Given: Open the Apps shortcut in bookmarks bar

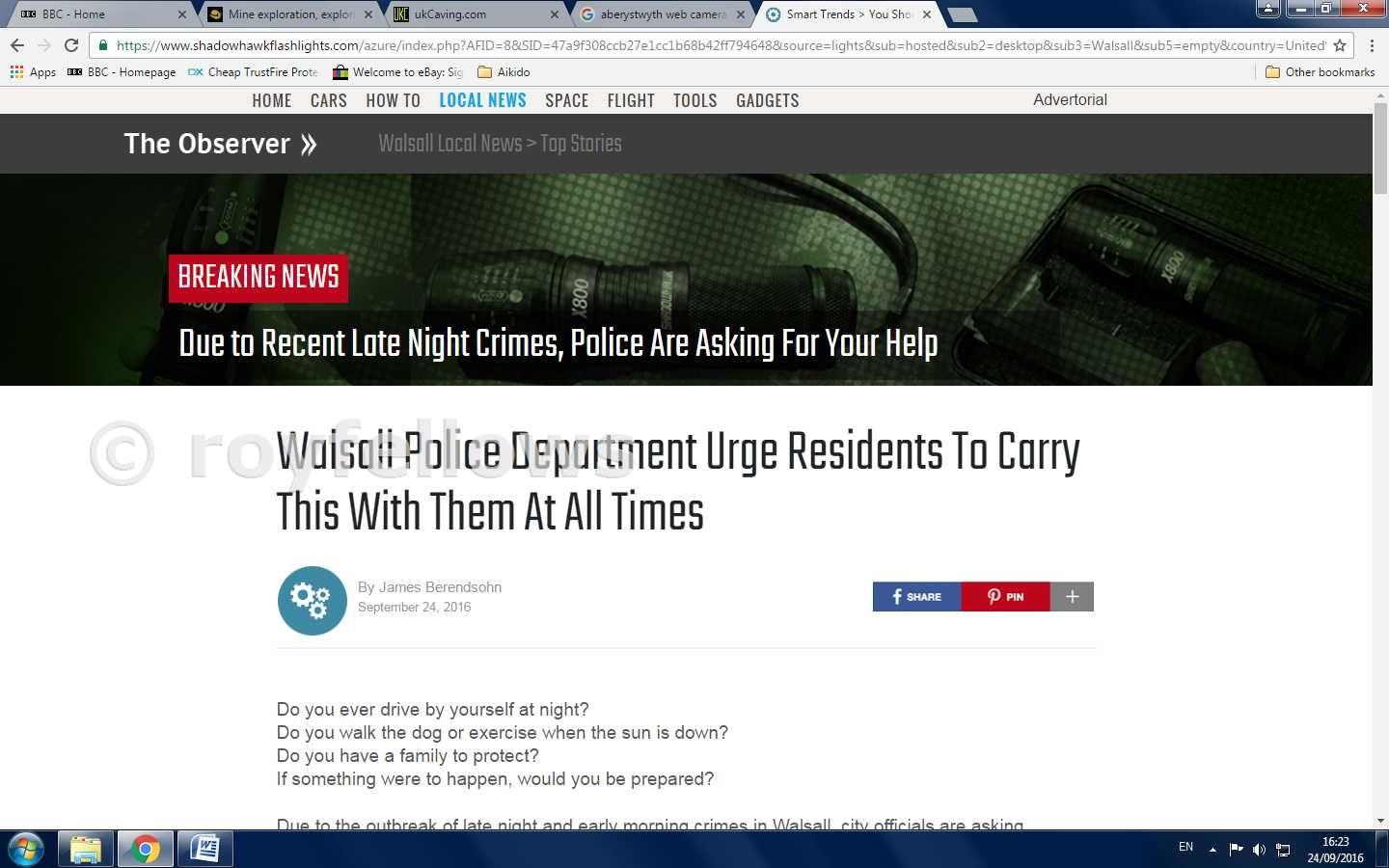Looking at the screenshot, I should pos(33,72).
